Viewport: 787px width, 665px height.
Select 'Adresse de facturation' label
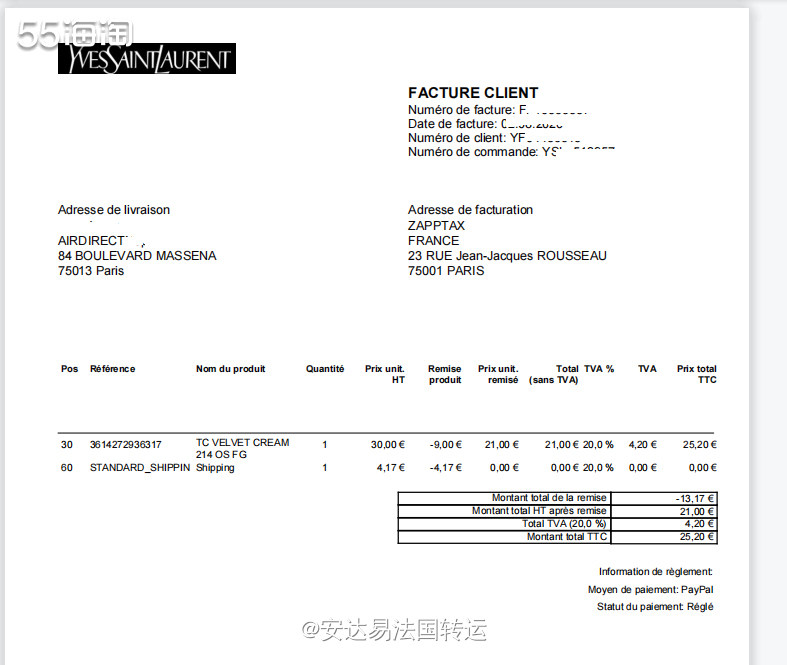click(x=470, y=210)
